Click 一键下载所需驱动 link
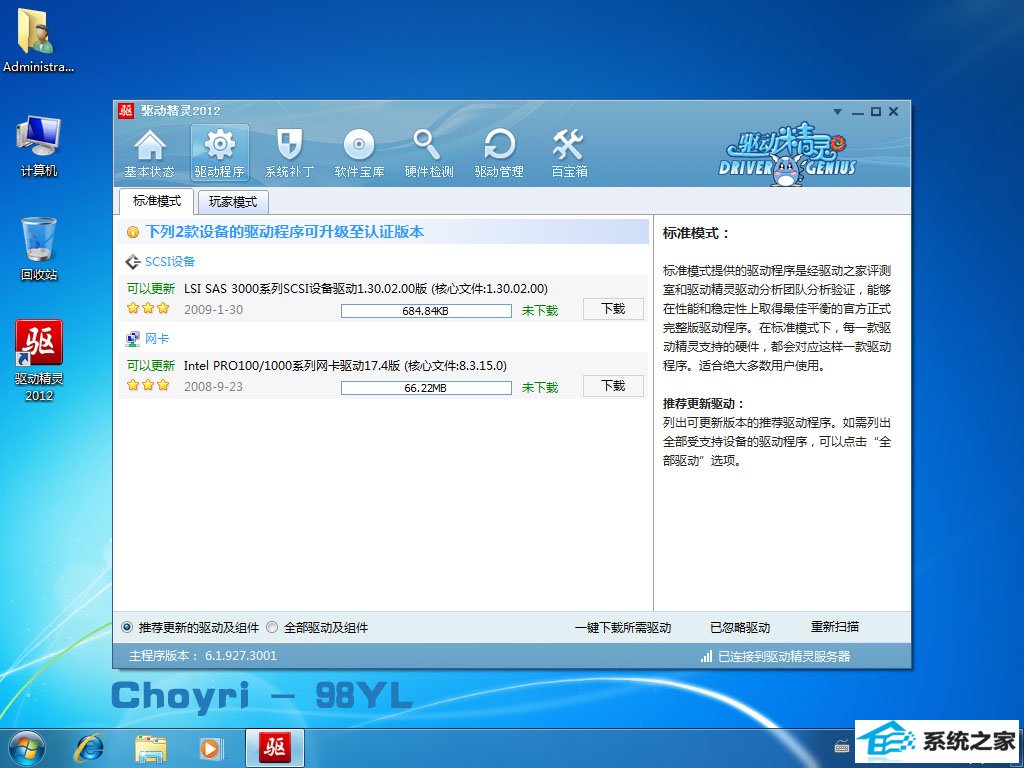 pos(623,628)
